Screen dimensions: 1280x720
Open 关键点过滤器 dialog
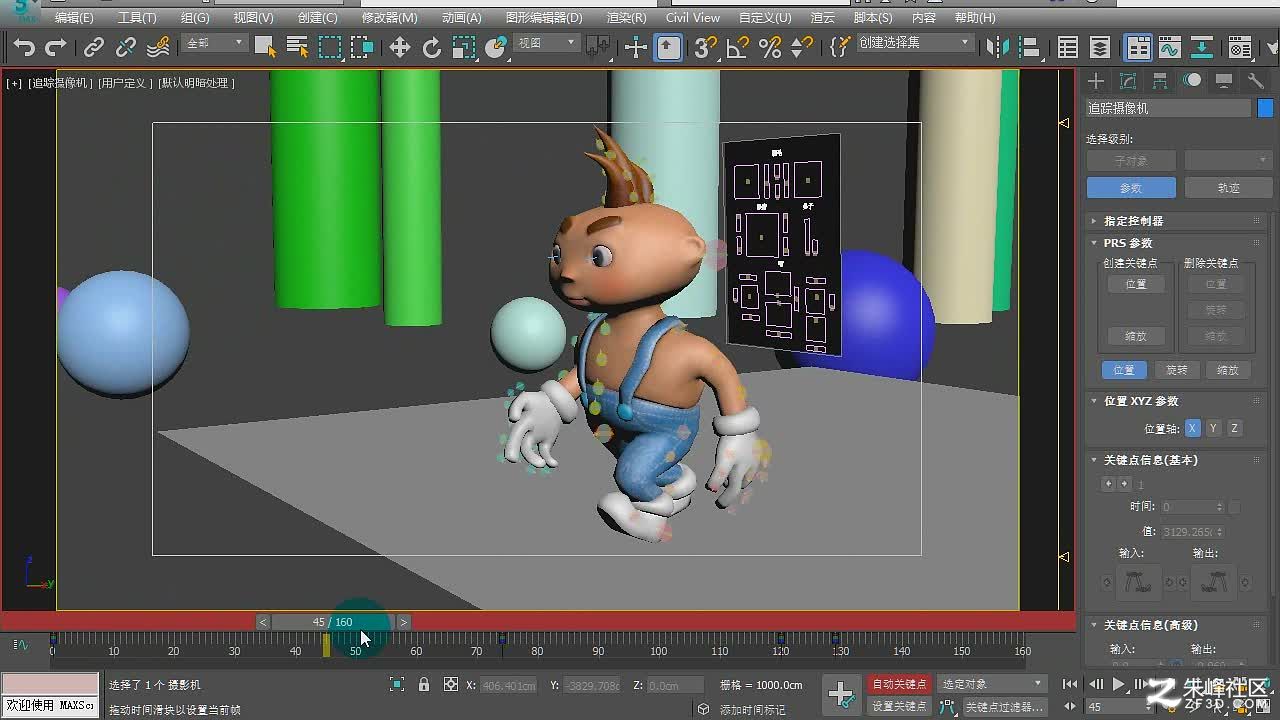pyautogui.click(x=1006, y=706)
